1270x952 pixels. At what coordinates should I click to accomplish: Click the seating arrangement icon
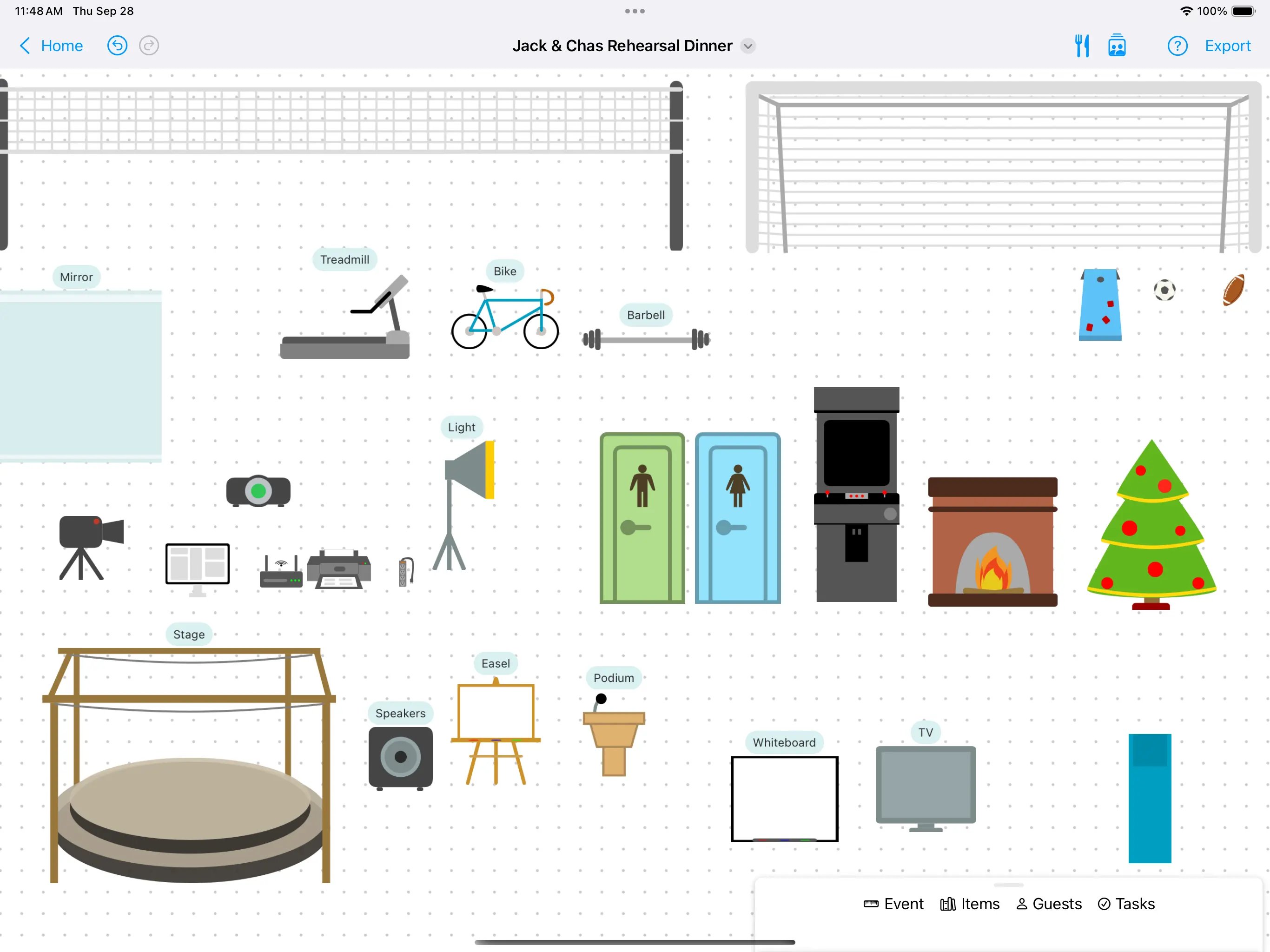tap(1116, 46)
